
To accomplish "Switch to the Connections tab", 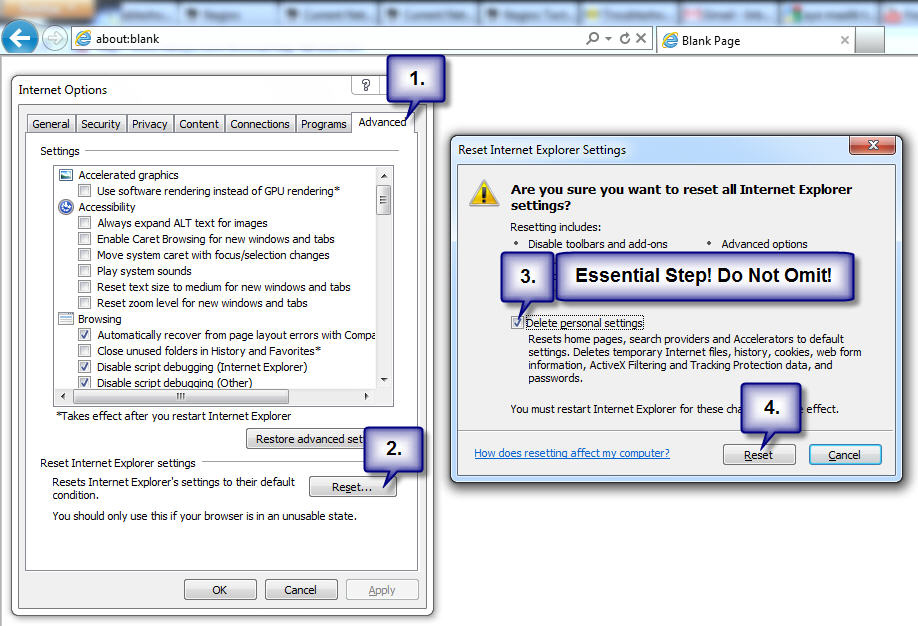I will pos(259,124).
